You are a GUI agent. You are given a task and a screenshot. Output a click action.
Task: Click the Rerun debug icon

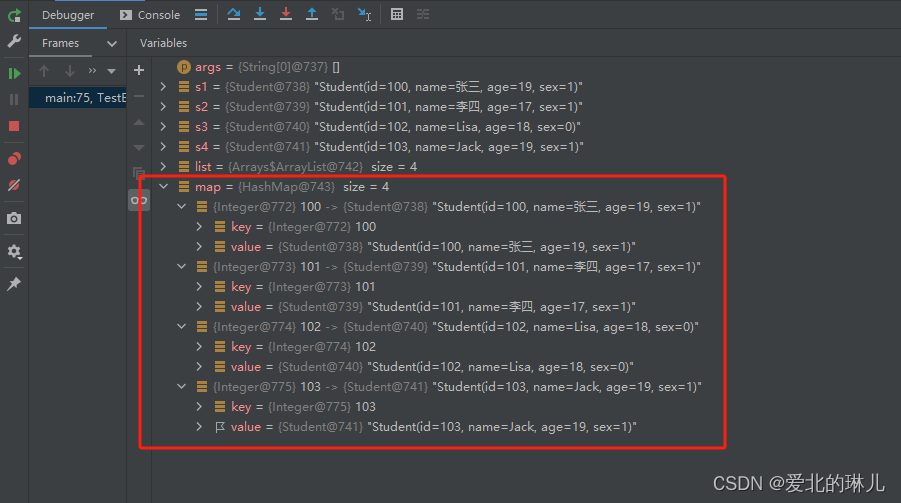click(14, 16)
